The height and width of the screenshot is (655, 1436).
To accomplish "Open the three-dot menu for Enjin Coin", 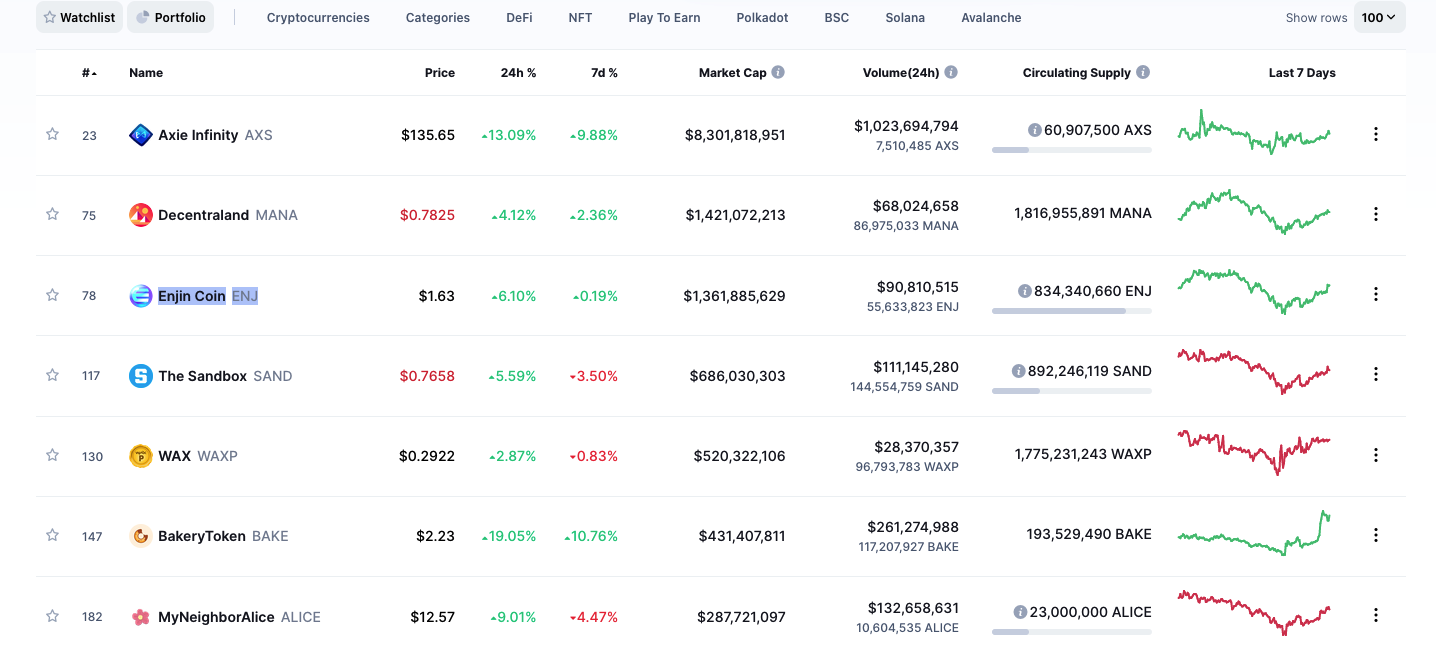I will pyautogui.click(x=1376, y=294).
